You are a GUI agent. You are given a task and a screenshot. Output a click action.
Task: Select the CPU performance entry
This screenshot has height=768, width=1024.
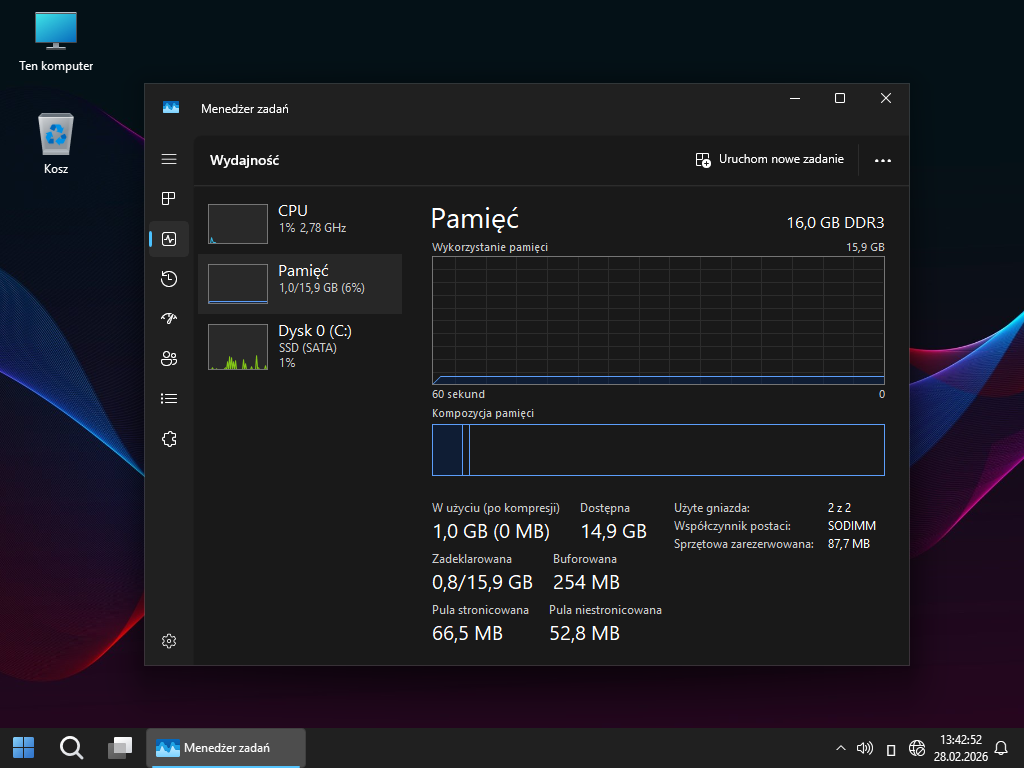tap(300, 224)
